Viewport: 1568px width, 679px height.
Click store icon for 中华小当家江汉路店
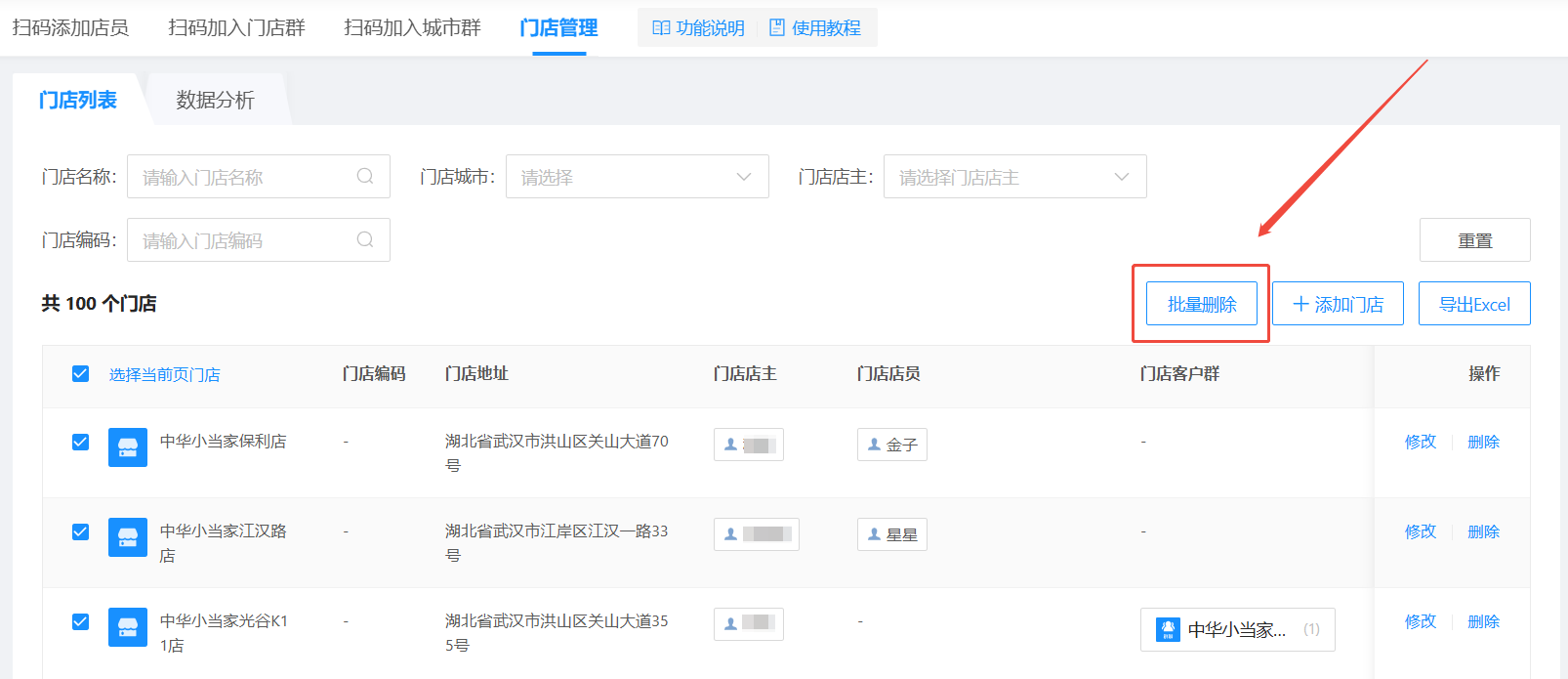[x=128, y=537]
